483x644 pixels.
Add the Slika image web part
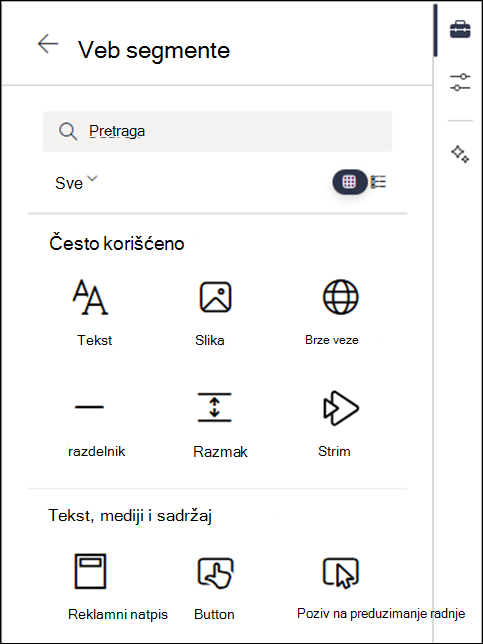[216, 297]
